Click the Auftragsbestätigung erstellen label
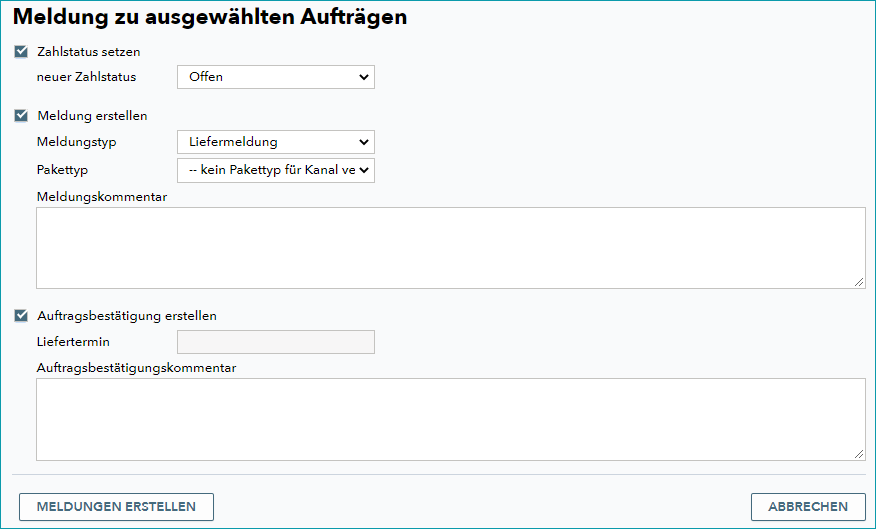876x529 pixels. [127, 316]
